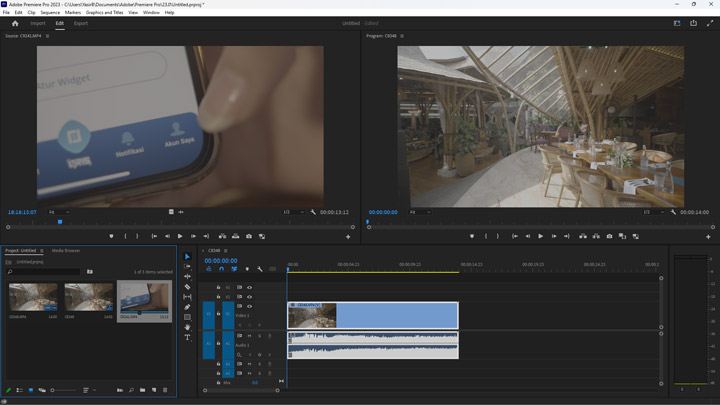
Task: Toggle V3 track output eye
Action: click(x=249, y=287)
